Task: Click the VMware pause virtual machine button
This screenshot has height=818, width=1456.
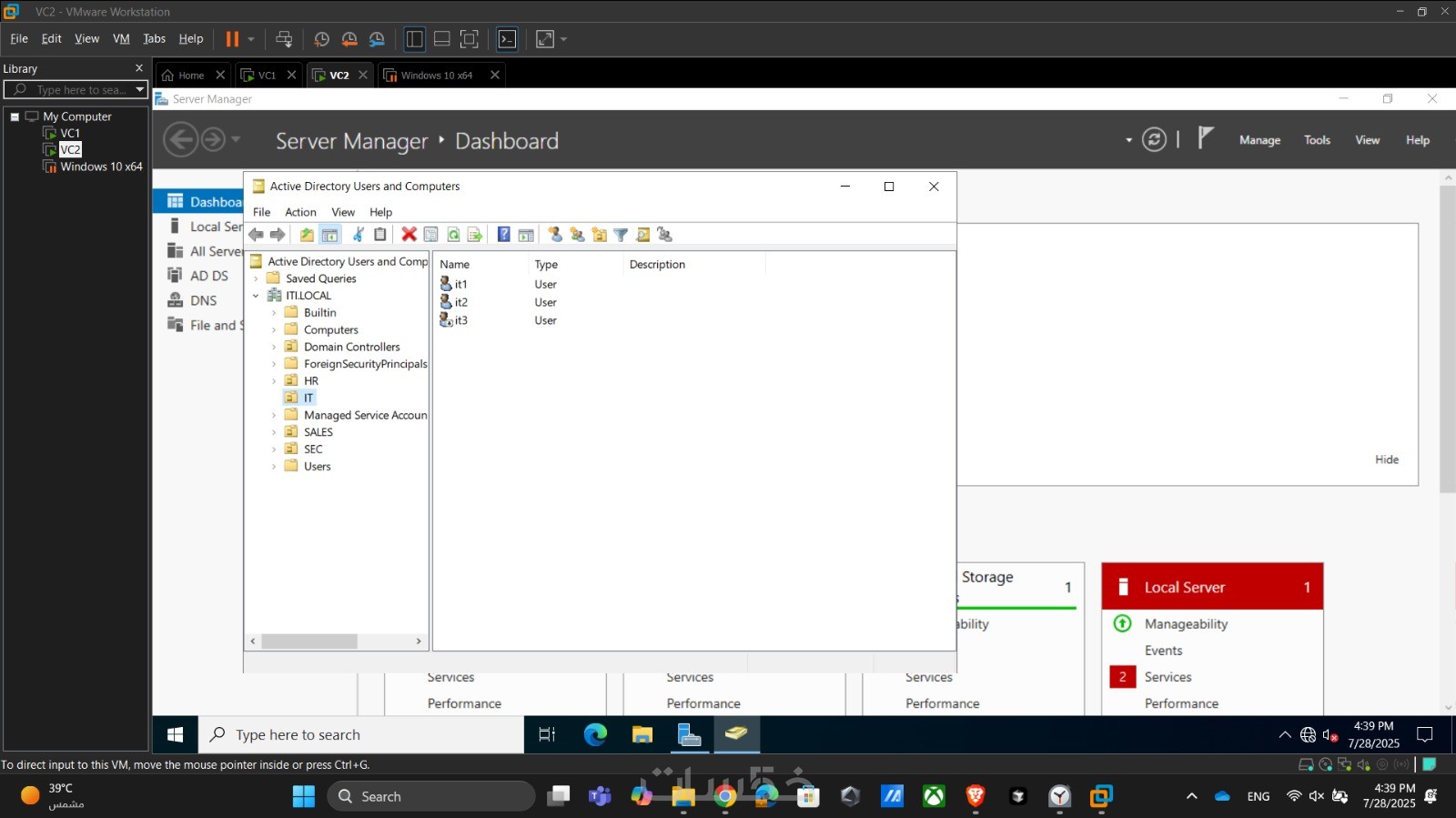Action: pyautogui.click(x=232, y=39)
